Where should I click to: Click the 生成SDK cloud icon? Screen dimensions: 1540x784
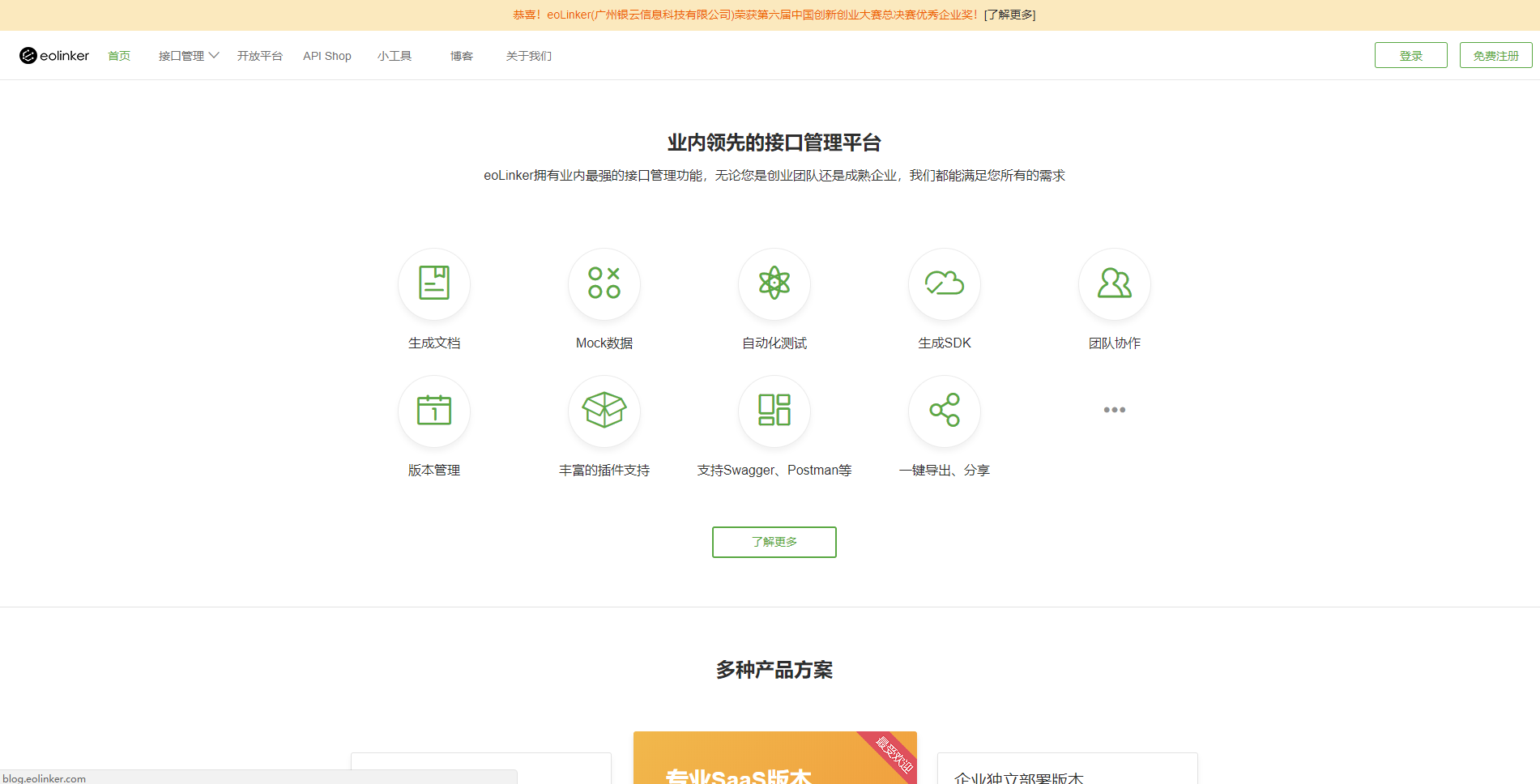945,283
